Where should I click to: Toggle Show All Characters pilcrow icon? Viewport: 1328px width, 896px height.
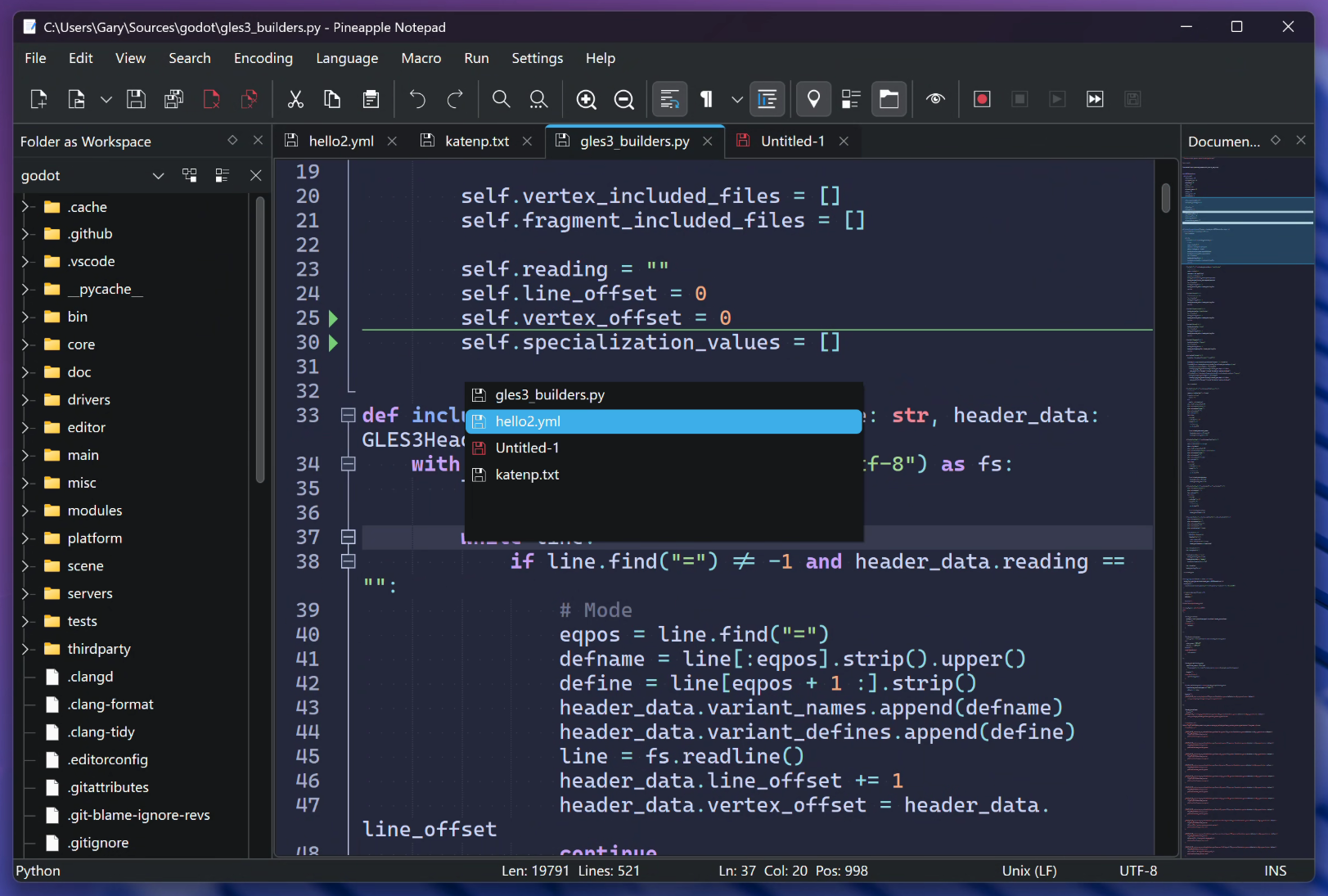click(x=707, y=99)
